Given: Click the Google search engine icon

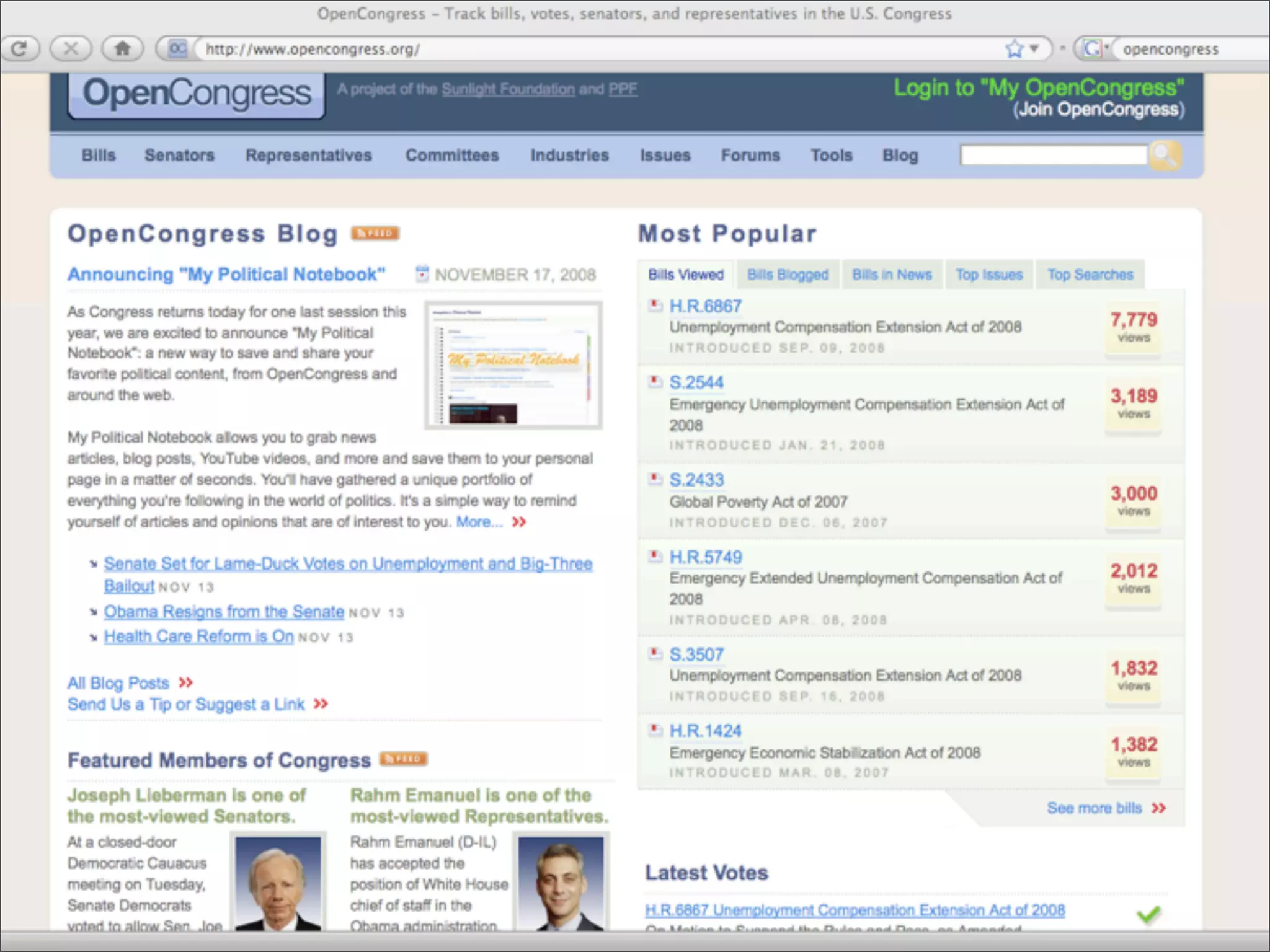Looking at the screenshot, I should (x=1093, y=48).
